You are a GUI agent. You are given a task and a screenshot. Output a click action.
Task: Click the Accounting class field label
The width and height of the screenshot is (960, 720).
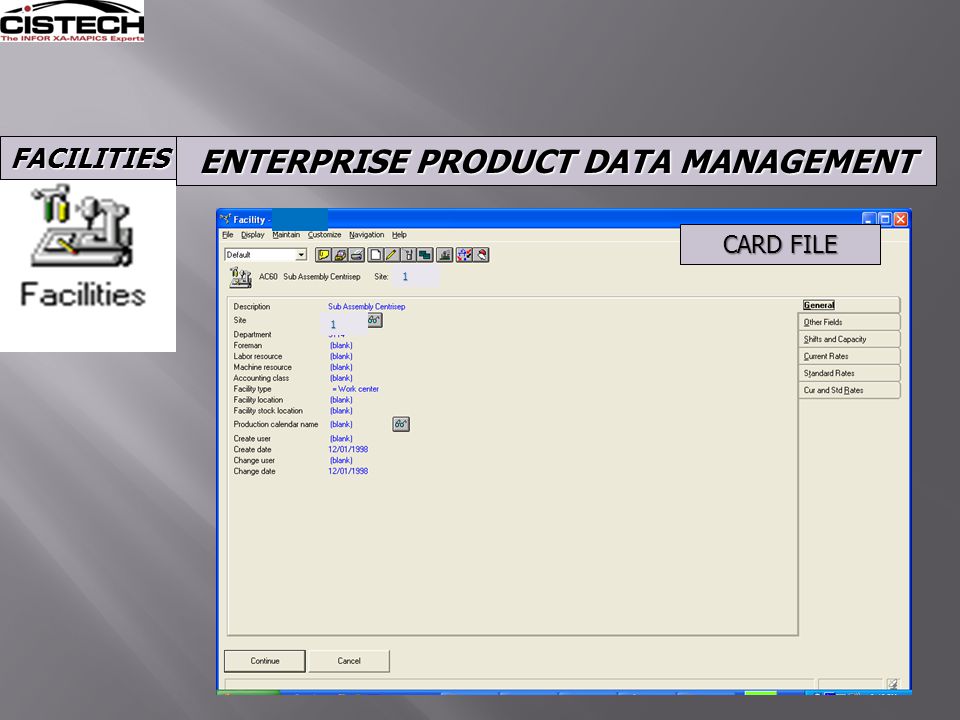(261, 378)
